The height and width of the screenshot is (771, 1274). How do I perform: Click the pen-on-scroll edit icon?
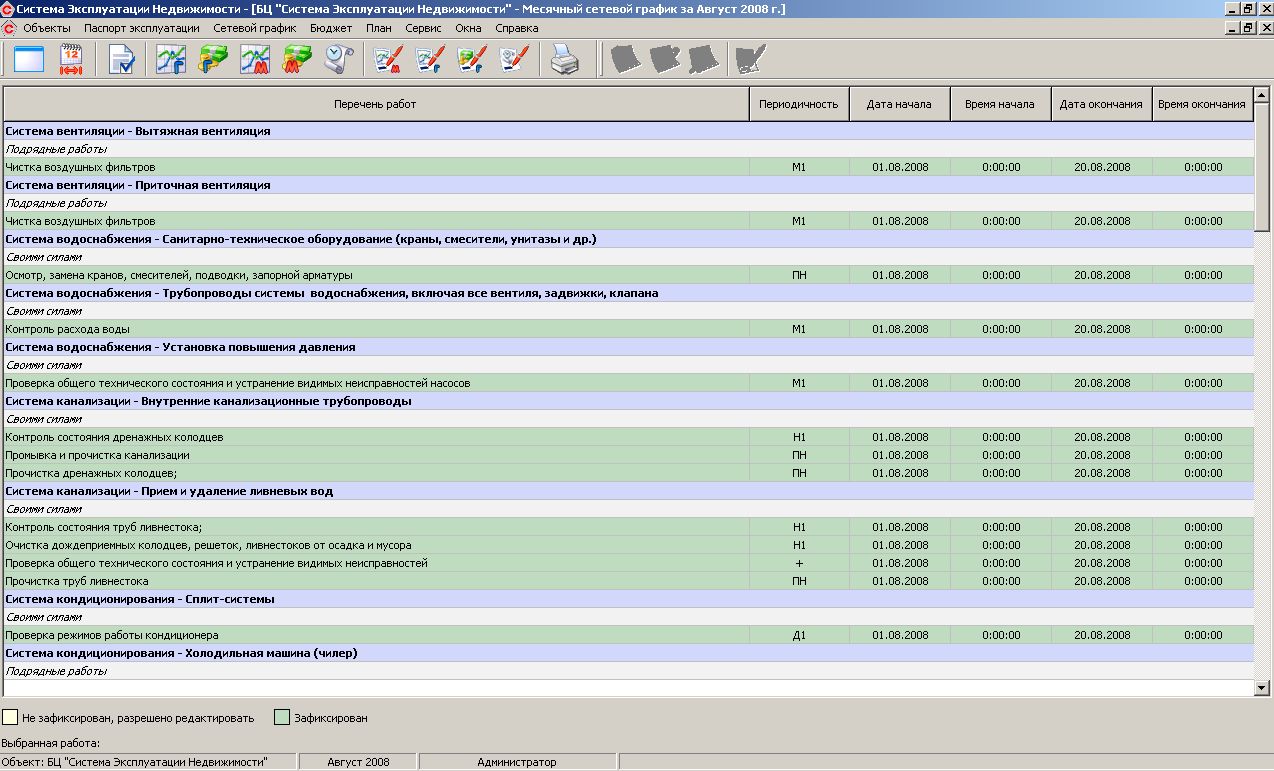[x=513, y=60]
